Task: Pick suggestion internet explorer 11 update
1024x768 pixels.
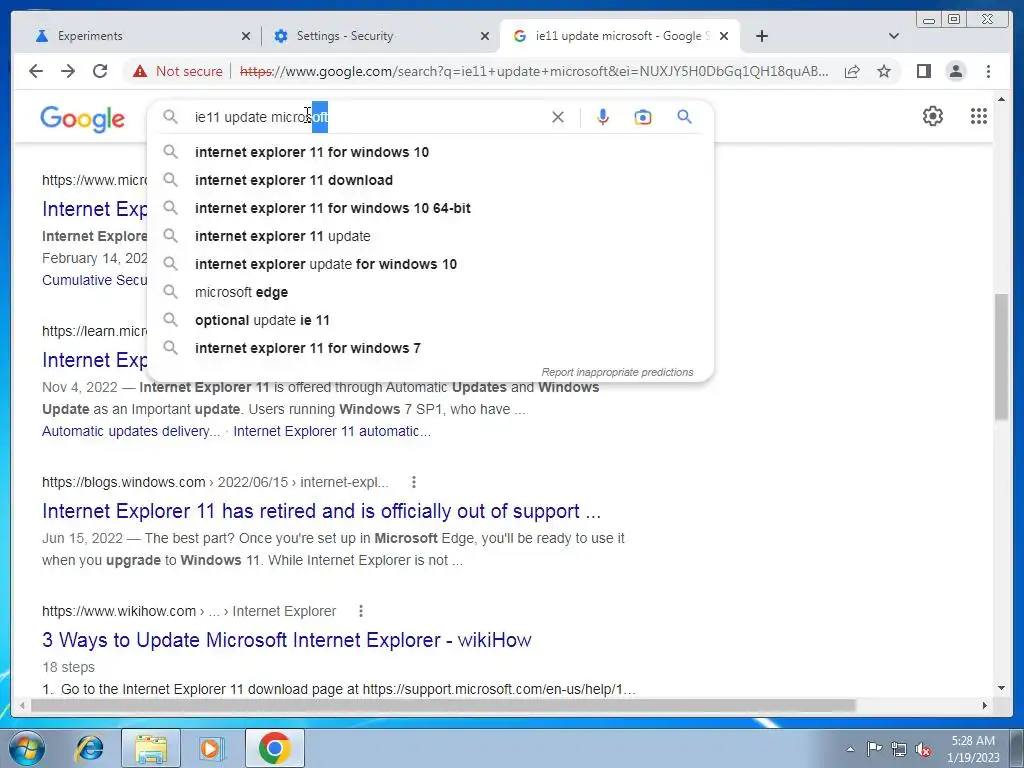Action: point(431,236)
